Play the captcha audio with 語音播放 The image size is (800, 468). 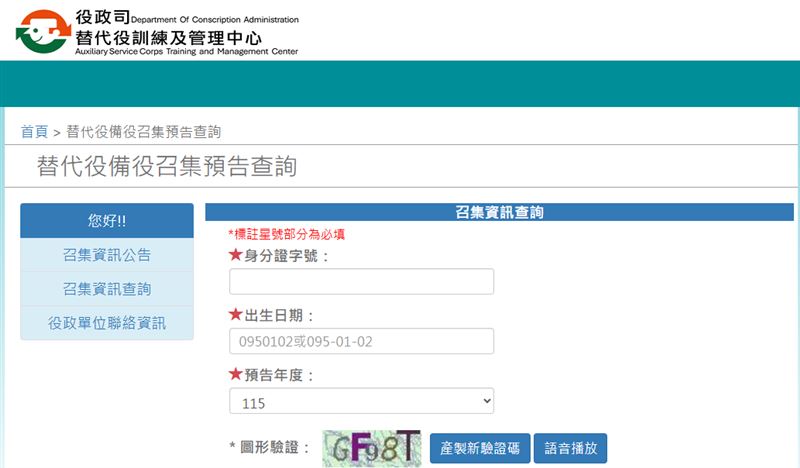click(570, 448)
